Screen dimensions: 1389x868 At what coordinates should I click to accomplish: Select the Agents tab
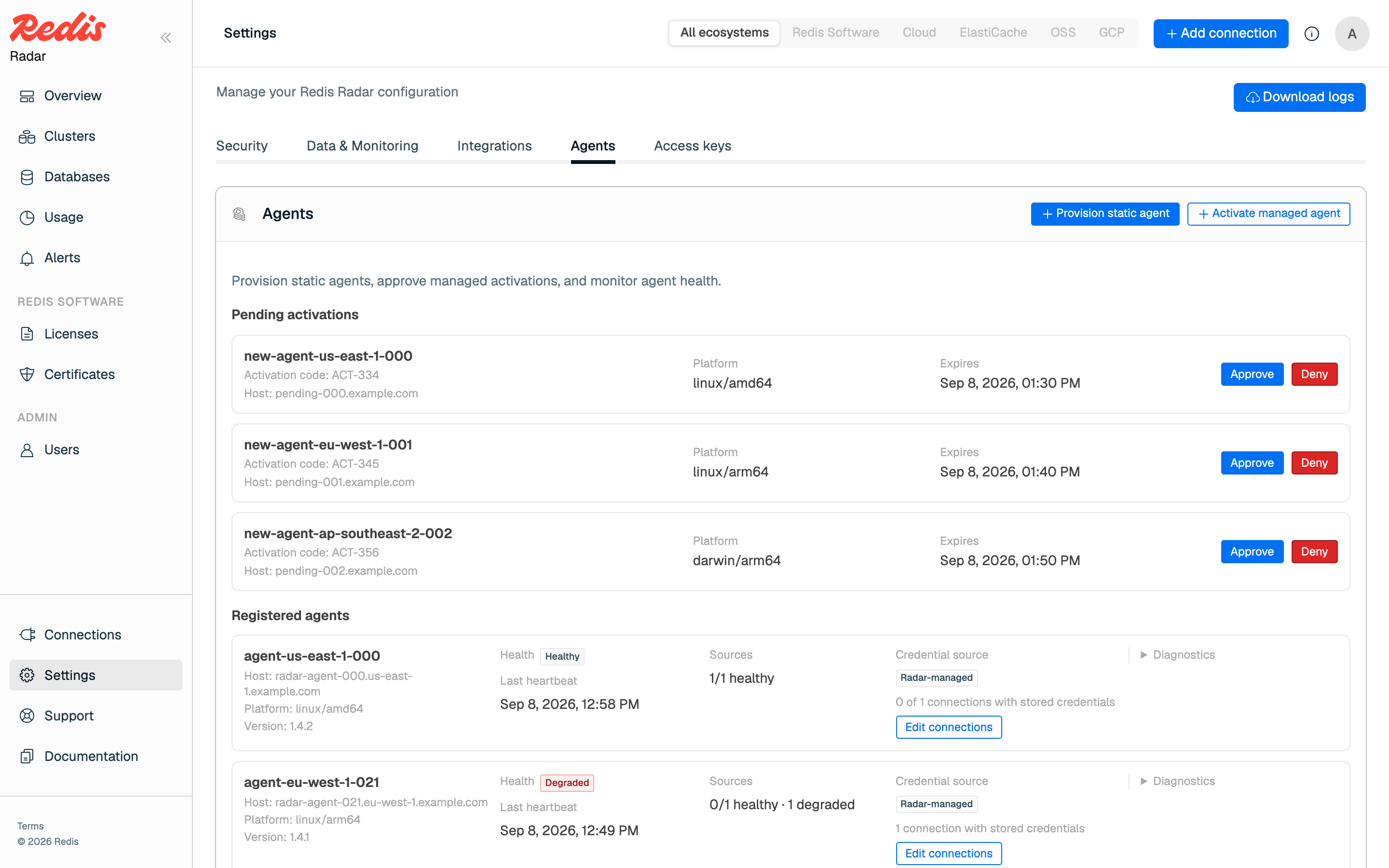point(592,146)
